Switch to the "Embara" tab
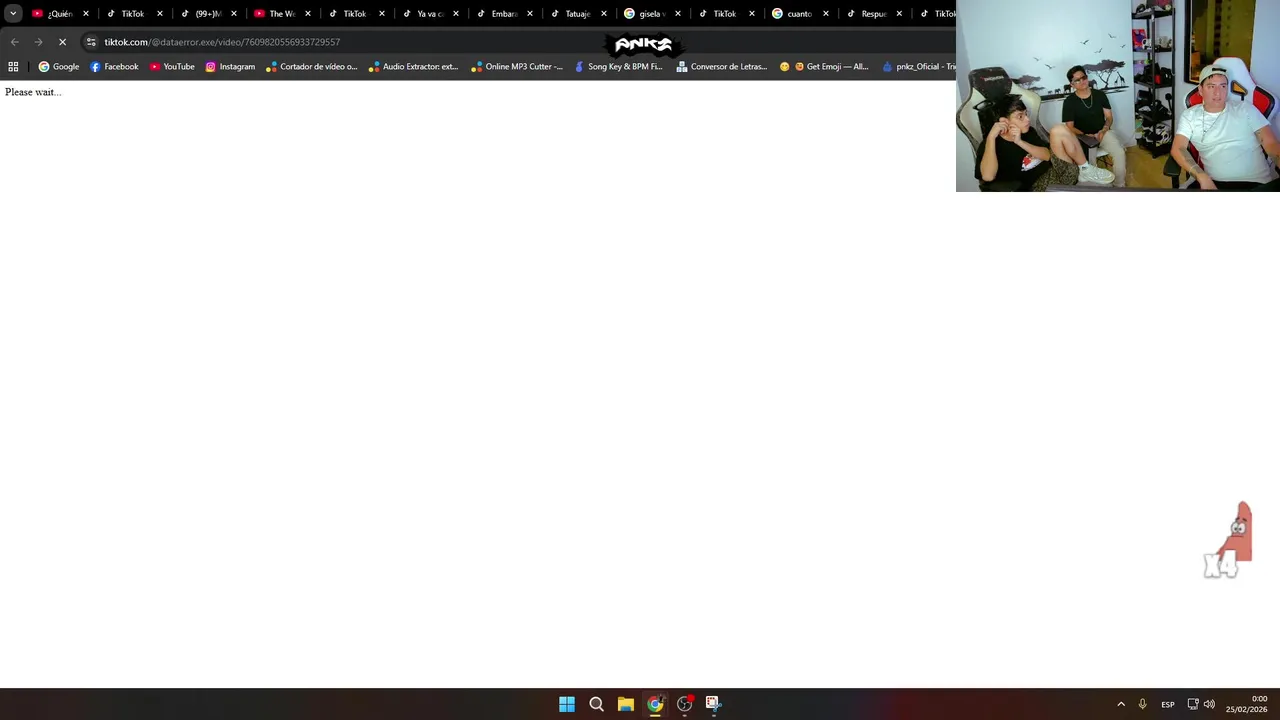The width and height of the screenshot is (1280, 720). click(x=505, y=14)
